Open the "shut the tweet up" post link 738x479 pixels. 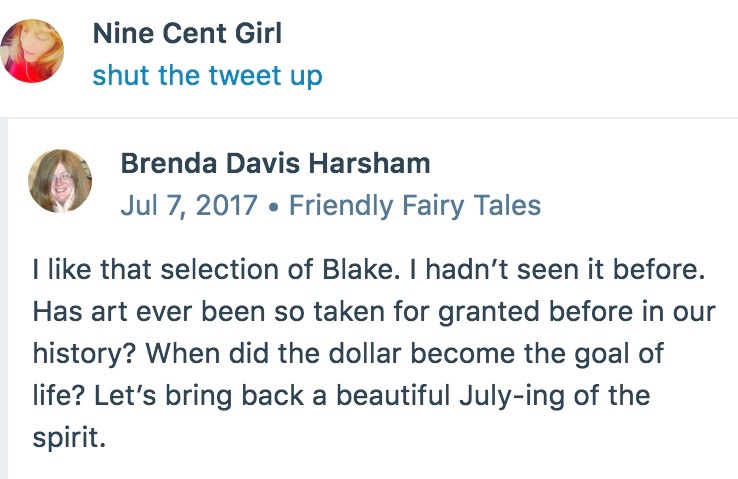coord(207,76)
